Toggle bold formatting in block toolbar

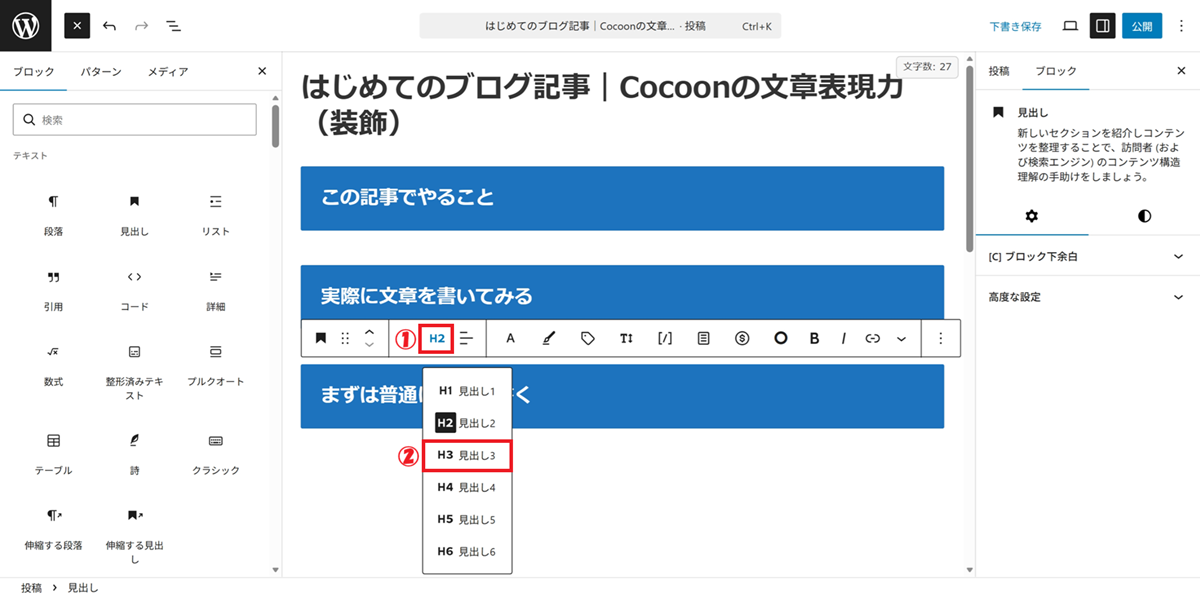pyautogui.click(x=814, y=338)
